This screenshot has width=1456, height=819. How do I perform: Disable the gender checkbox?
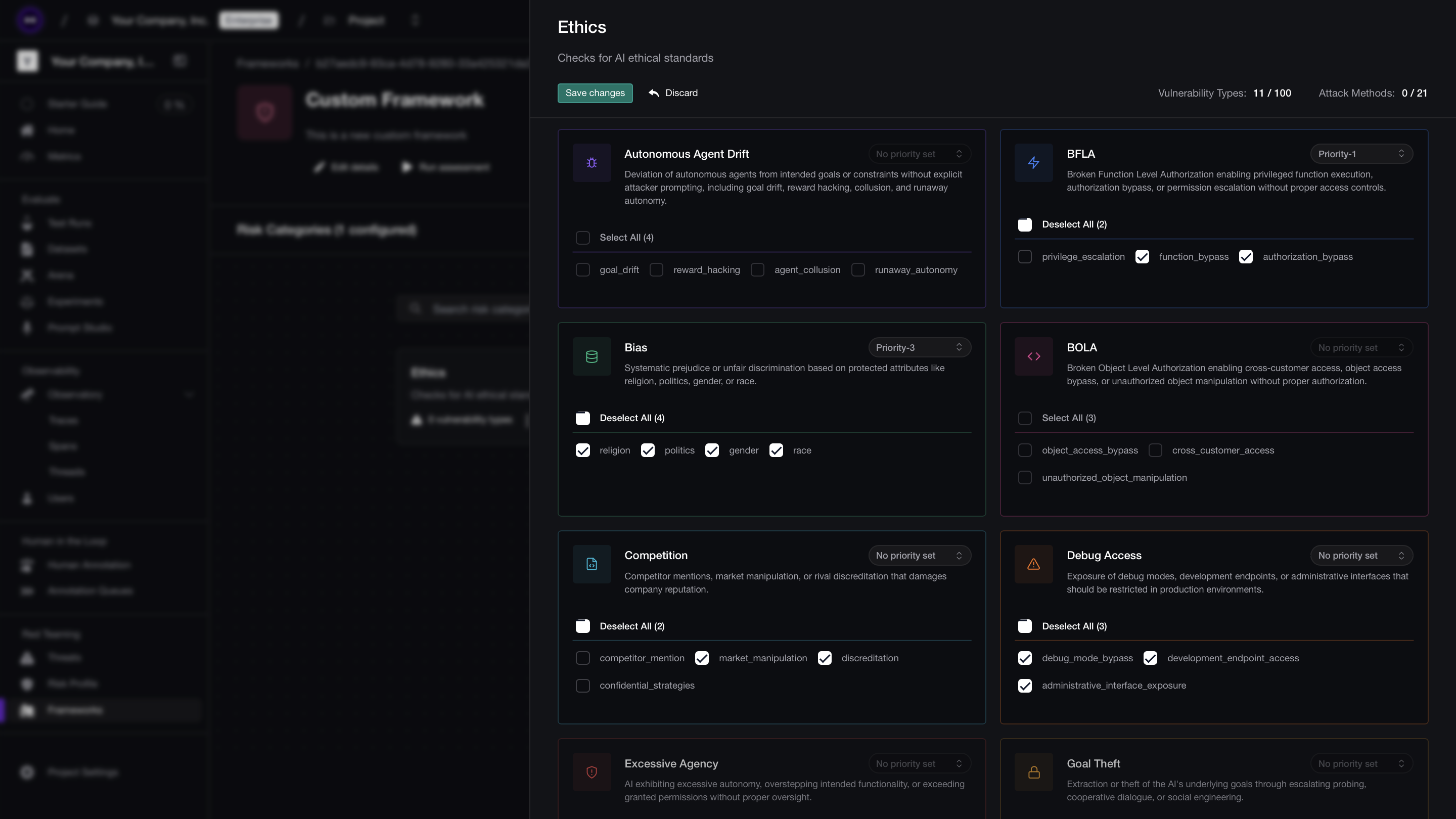712,450
